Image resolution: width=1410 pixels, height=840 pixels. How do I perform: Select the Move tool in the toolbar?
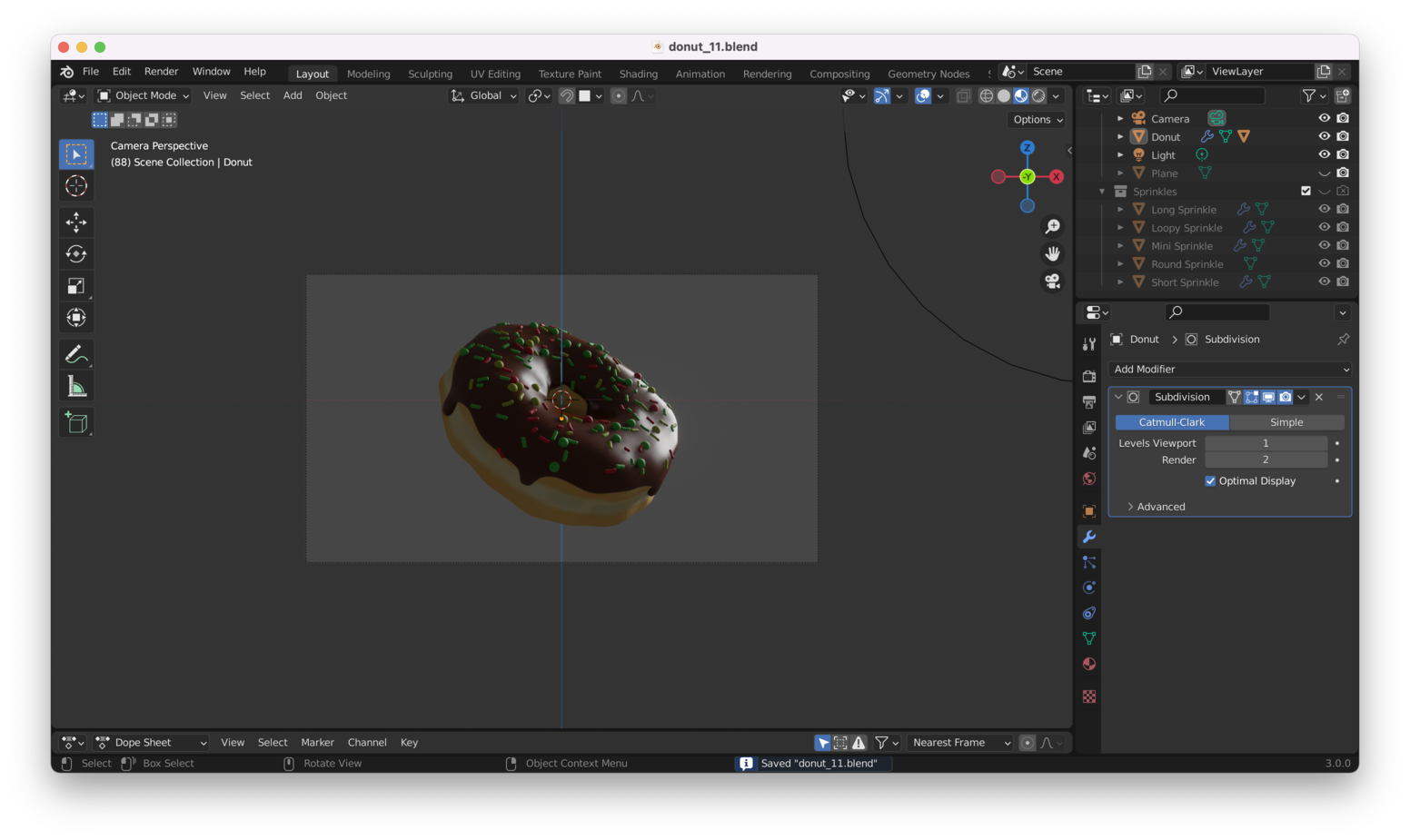point(76,222)
